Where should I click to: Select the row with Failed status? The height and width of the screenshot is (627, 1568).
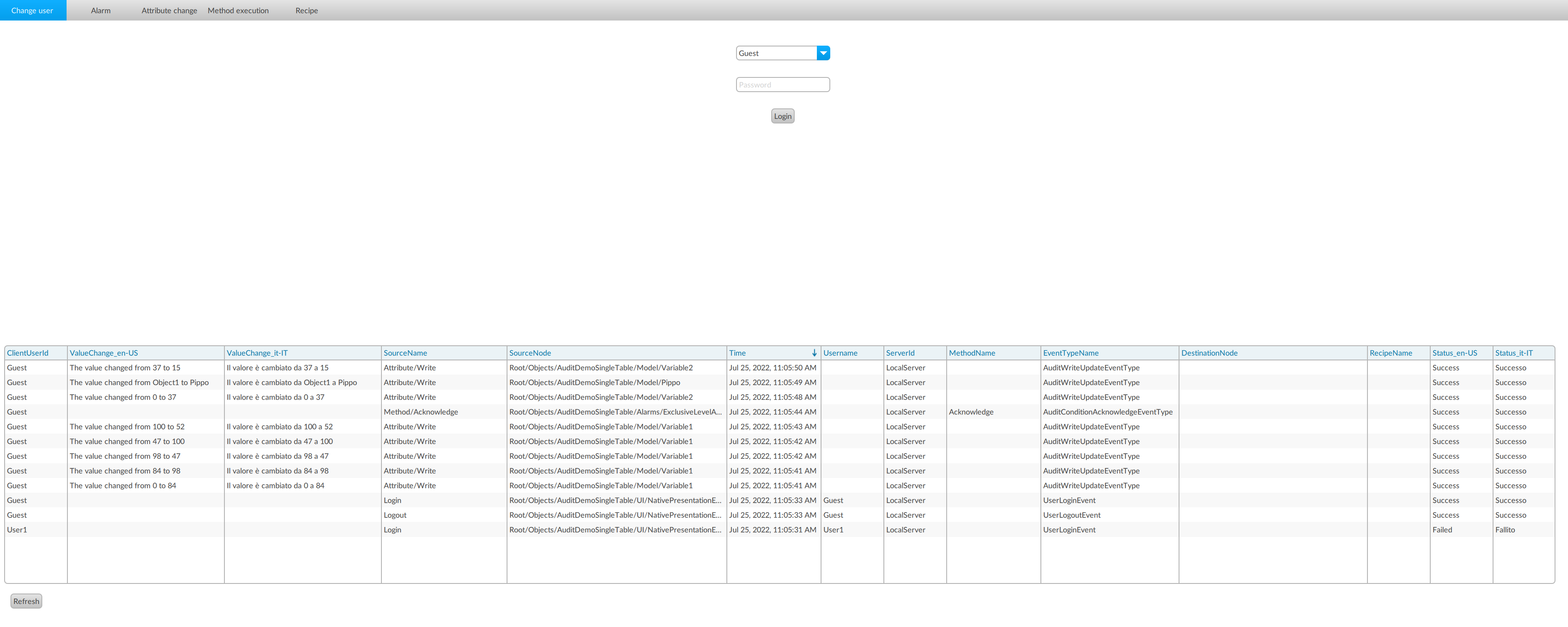1442,529
